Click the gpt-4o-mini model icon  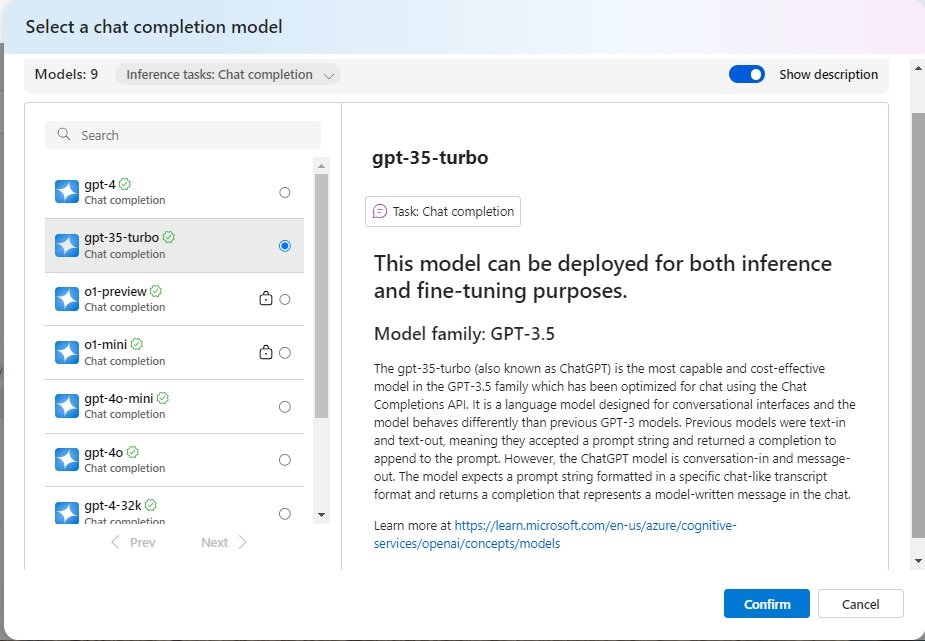tap(67, 406)
